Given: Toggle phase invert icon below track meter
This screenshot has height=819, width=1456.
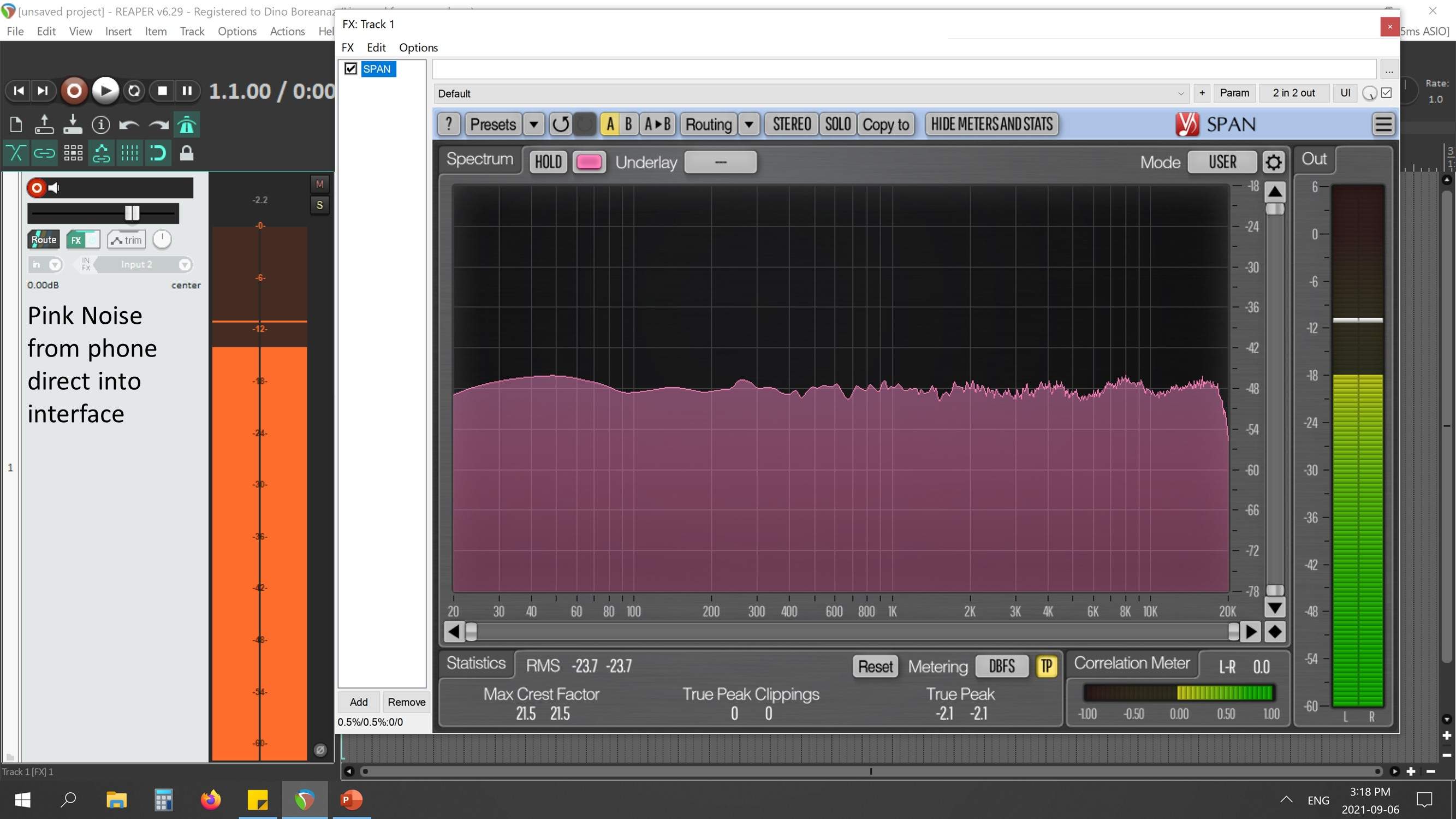Looking at the screenshot, I should (x=320, y=750).
